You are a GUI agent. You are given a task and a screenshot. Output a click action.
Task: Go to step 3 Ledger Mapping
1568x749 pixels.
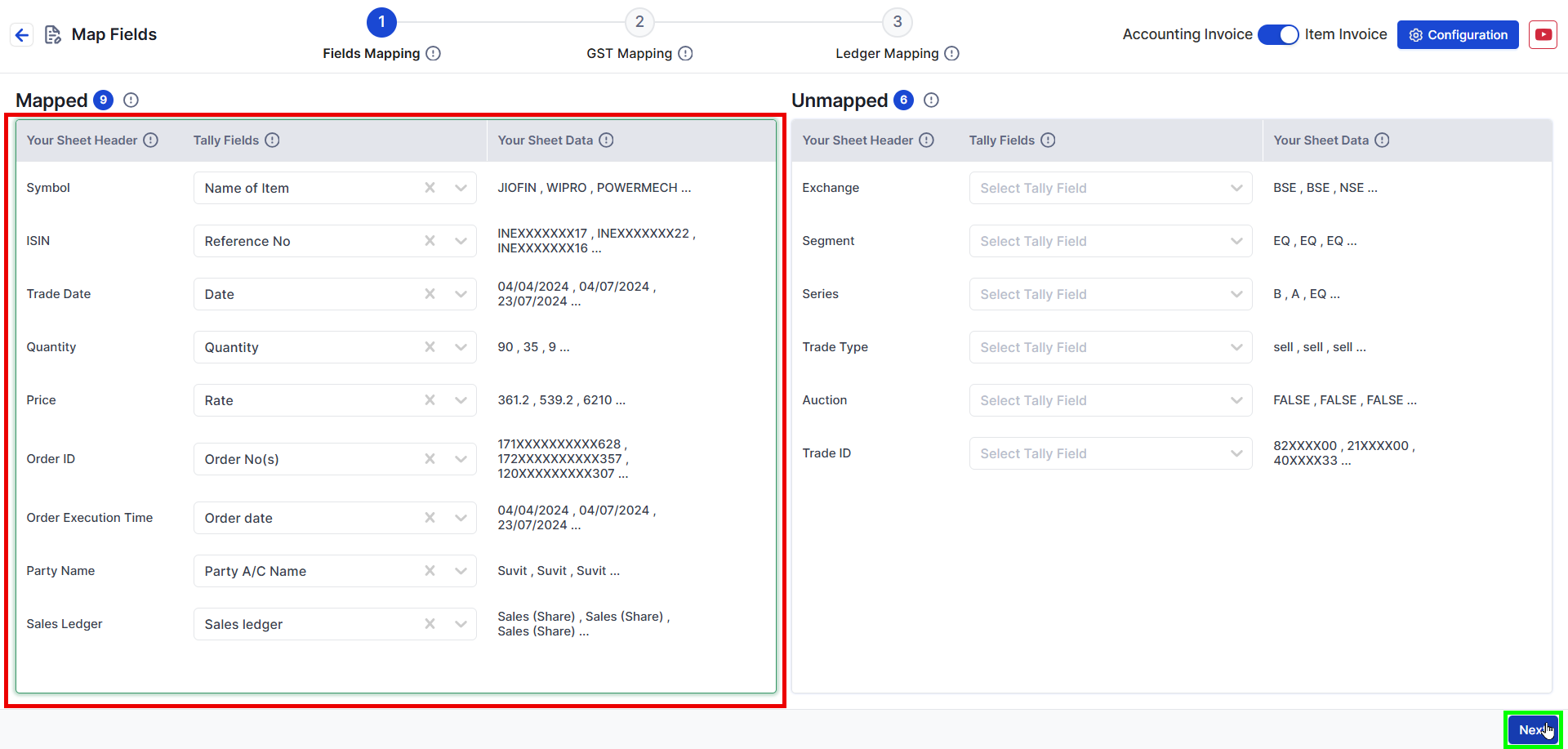pyautogui.click(x=898, y=22)
